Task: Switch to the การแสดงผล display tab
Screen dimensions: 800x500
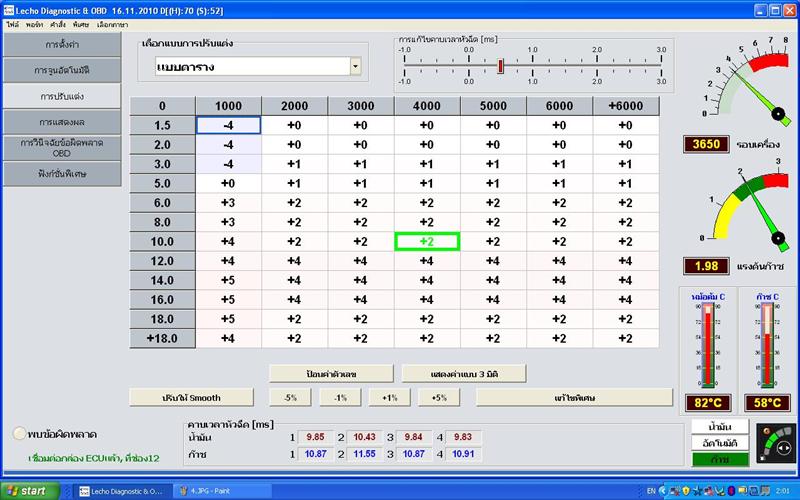Action: (62, 122)
